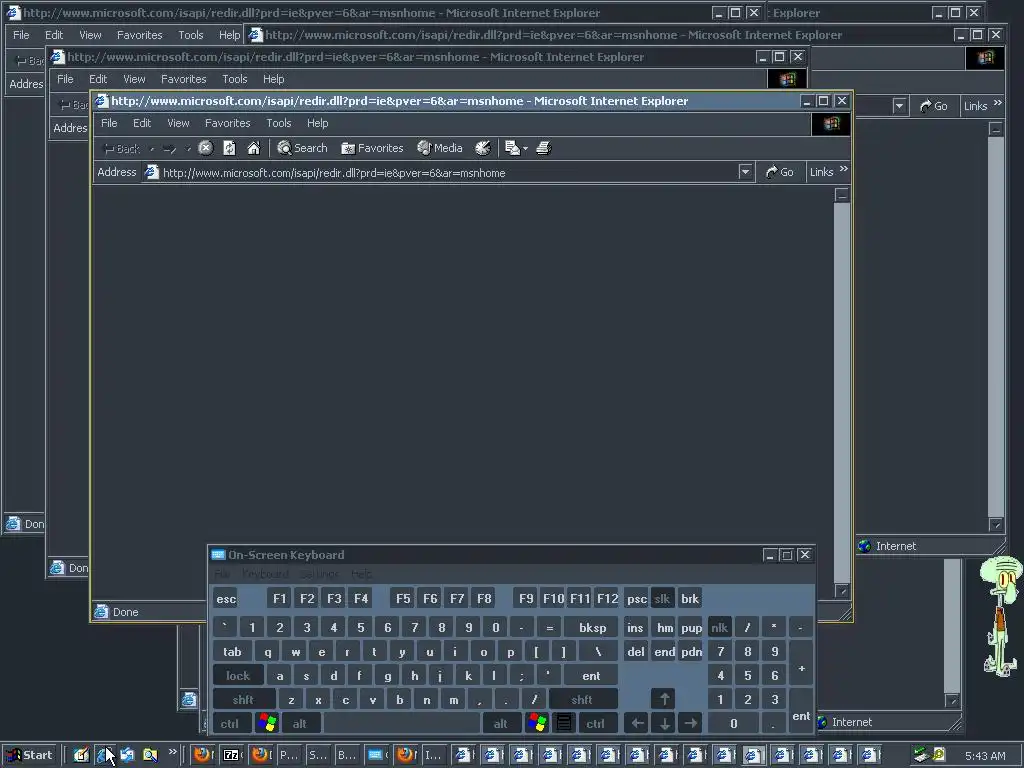1024x768 pixels.
Task: Click the space bar on On-Screen Keyboard
Action: coord(402,723)
